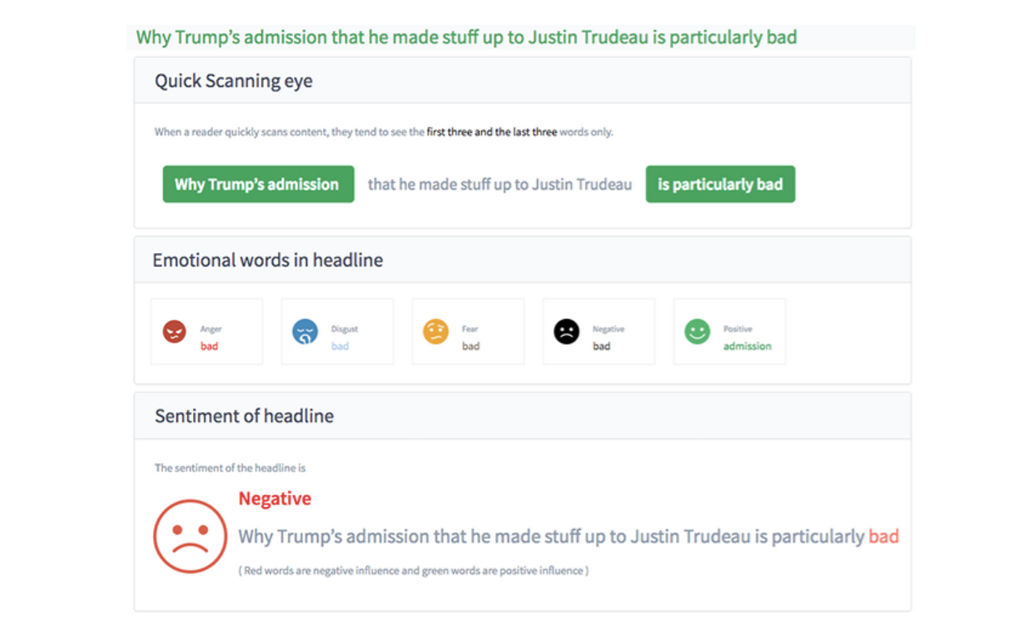The image size is (1024, 643).
Task: Click the word 'bad' under the Fear card
Action: click(x=470, y=346)
